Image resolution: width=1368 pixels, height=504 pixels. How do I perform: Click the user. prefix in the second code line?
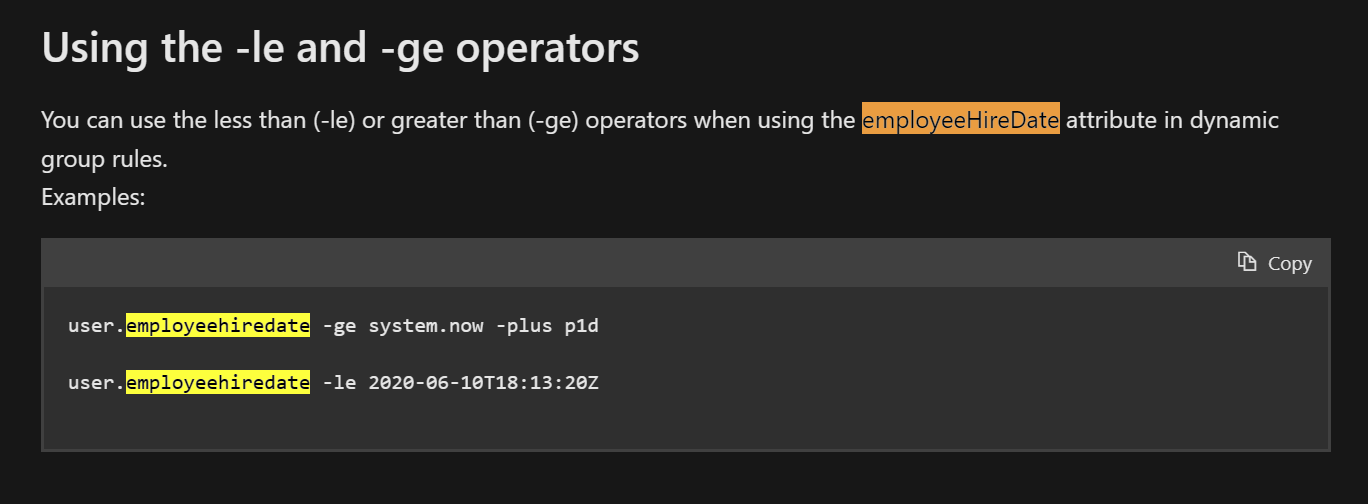(97, 383)
